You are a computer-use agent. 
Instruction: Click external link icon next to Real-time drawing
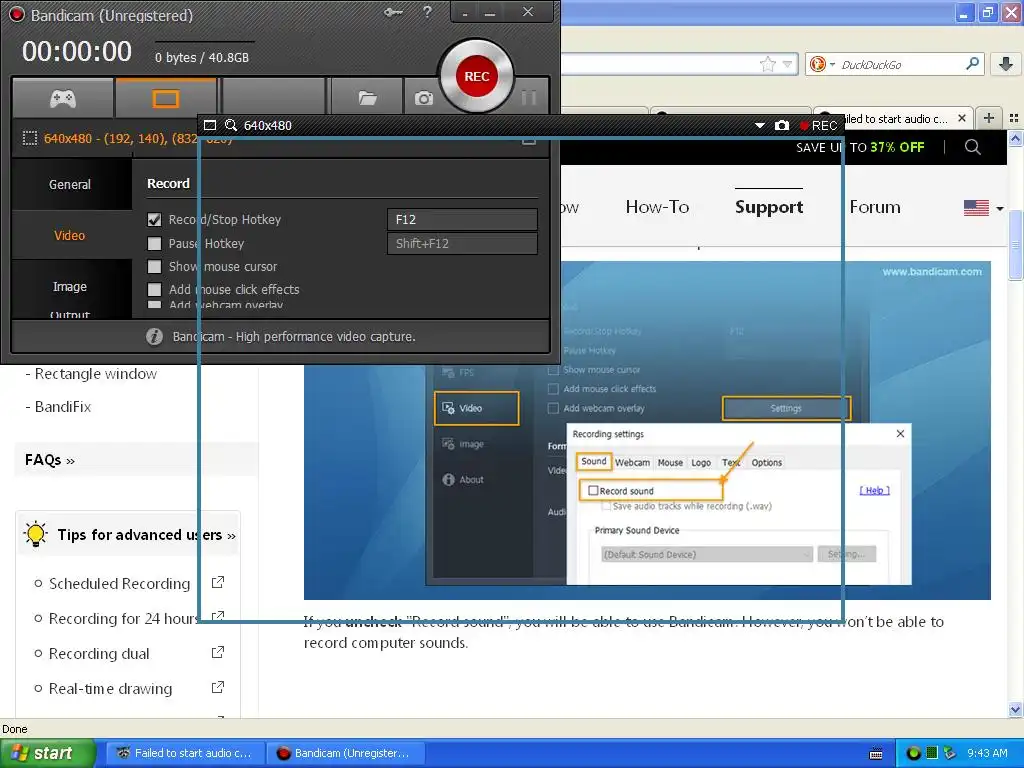(x=218, y=687)
